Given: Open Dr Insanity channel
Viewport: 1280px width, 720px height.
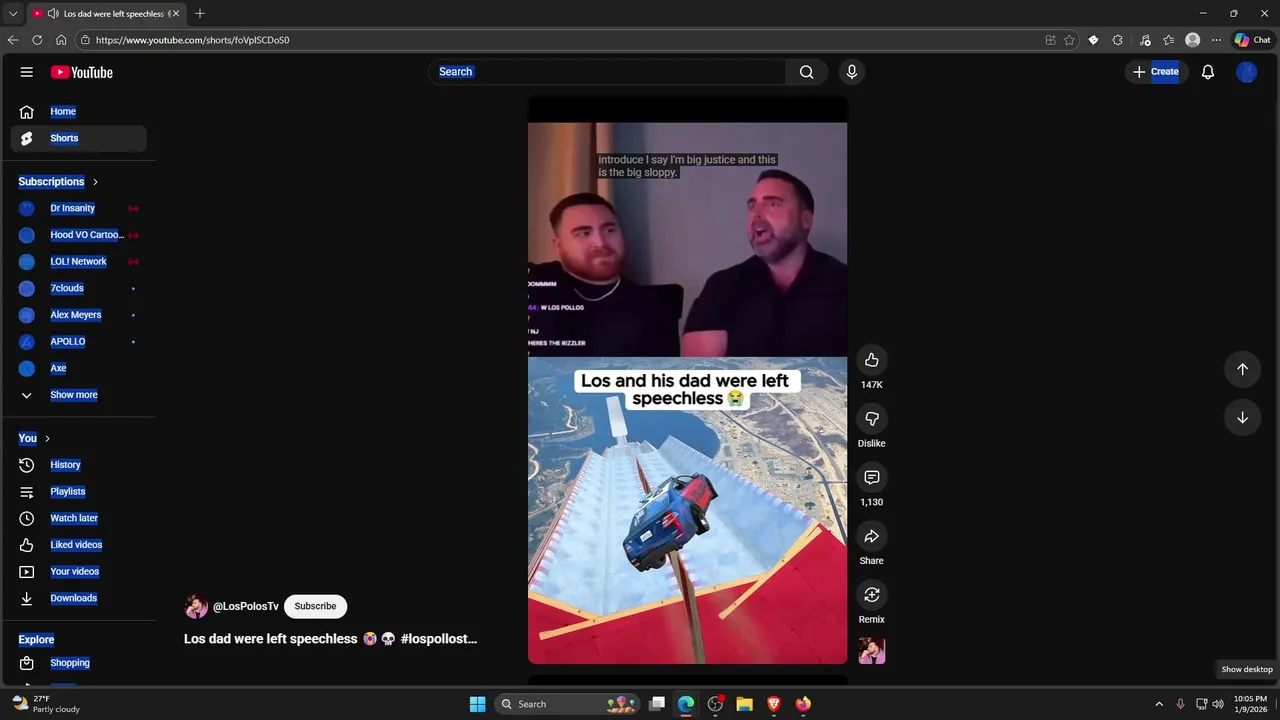Looking at the screenshot, I should point(78,208).
